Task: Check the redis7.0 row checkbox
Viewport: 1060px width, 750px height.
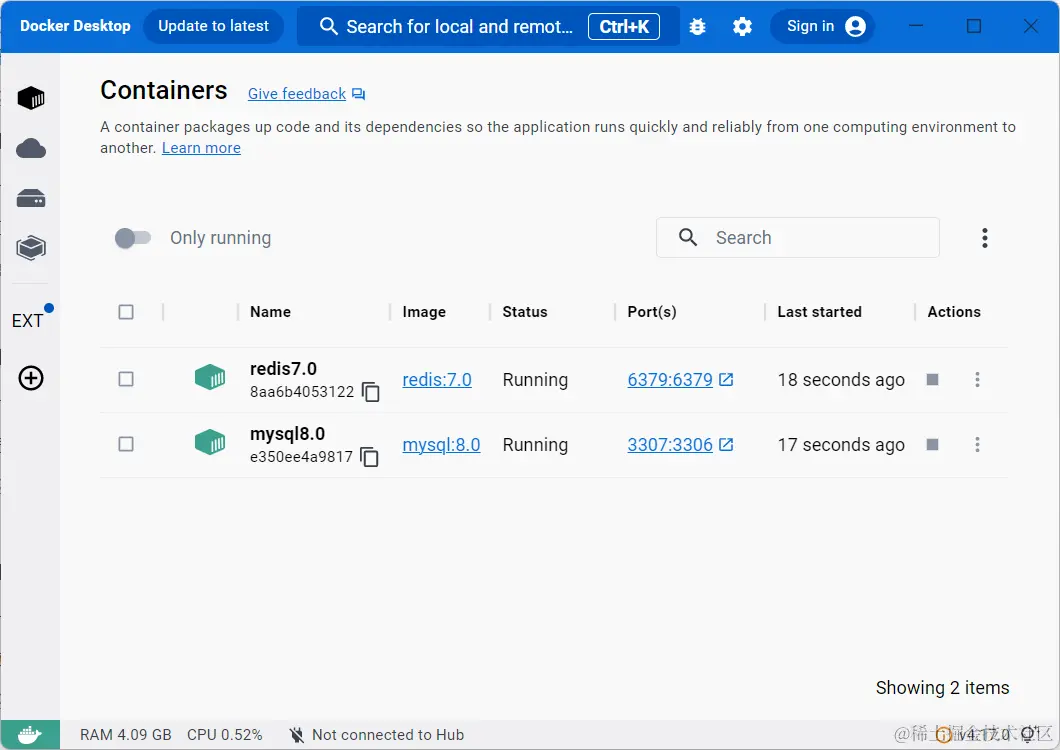Action: pos(126,379)
